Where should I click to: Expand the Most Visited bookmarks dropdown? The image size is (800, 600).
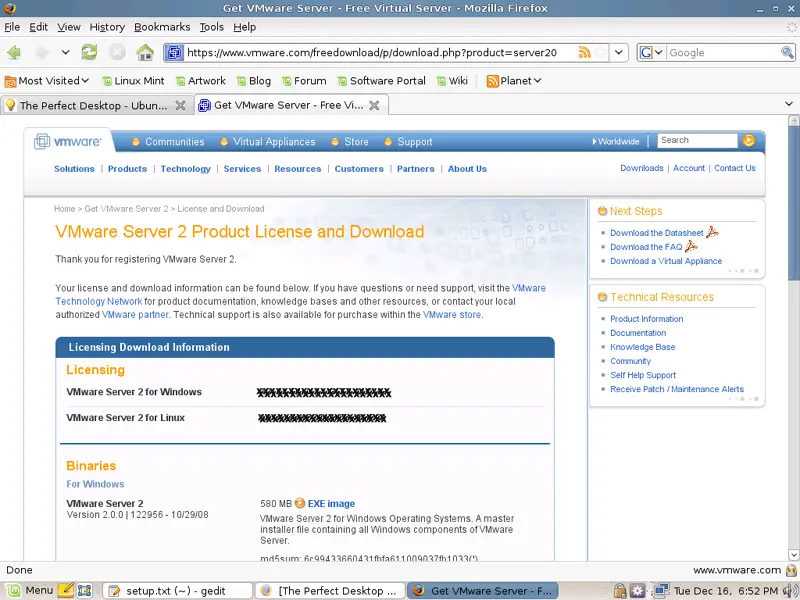pos(47,81)
